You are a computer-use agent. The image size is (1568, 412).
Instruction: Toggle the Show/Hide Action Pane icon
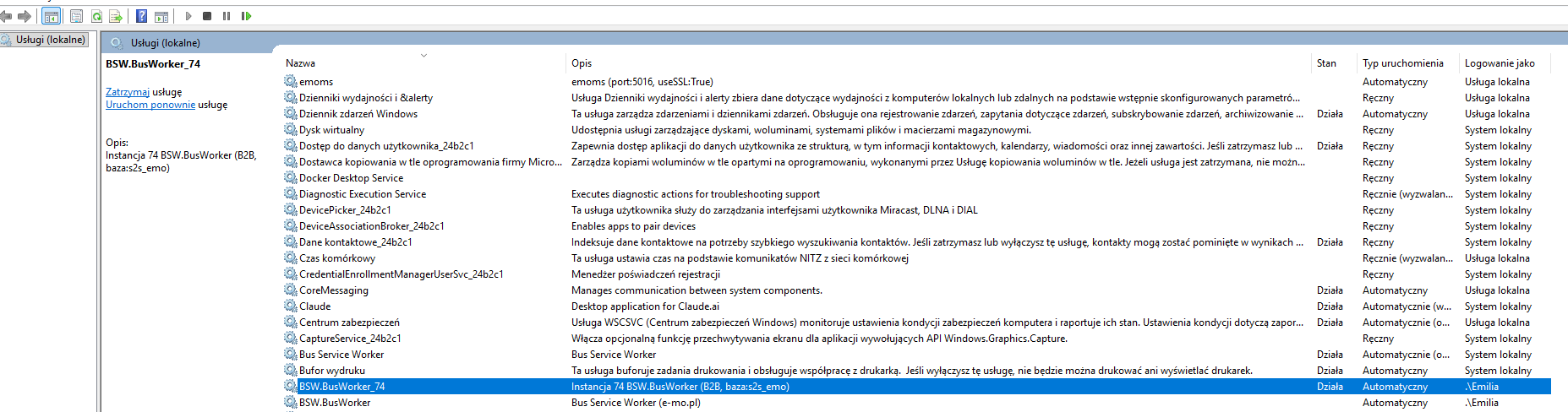pos(161,16)
